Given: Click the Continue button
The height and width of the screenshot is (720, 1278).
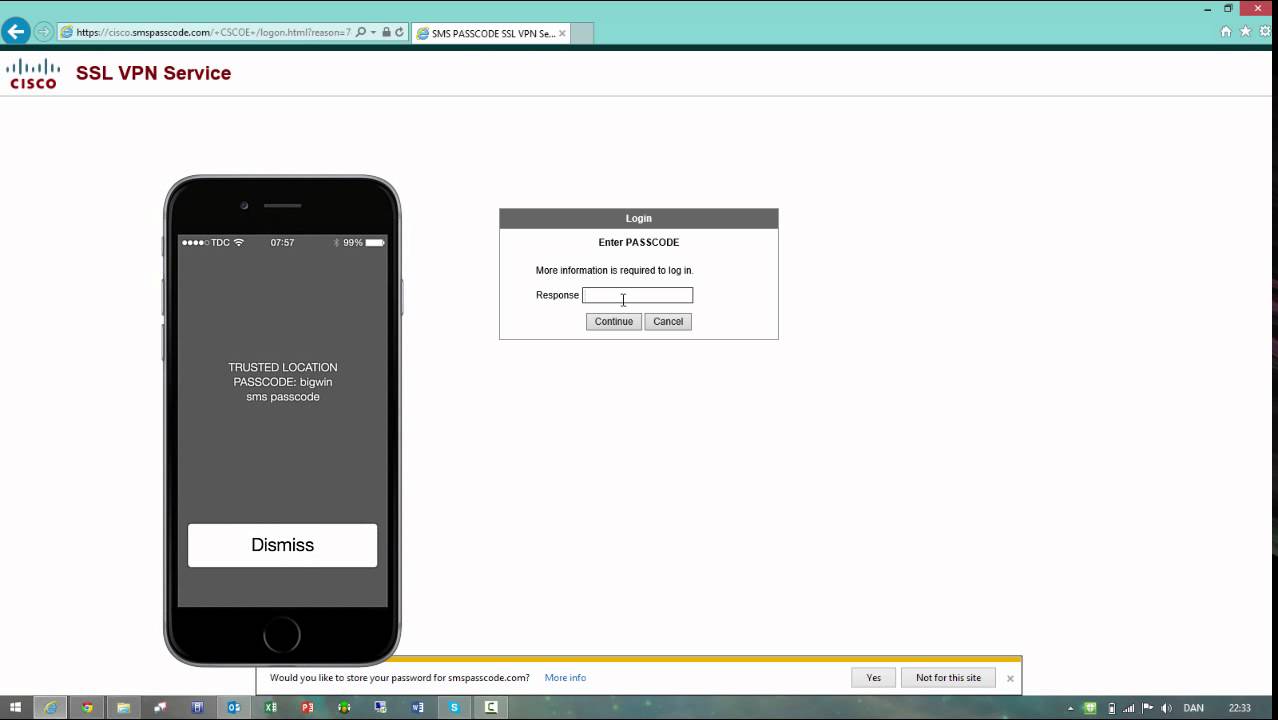Looking at the screenshot, I should pyautogui.click(x=613, y=321).
